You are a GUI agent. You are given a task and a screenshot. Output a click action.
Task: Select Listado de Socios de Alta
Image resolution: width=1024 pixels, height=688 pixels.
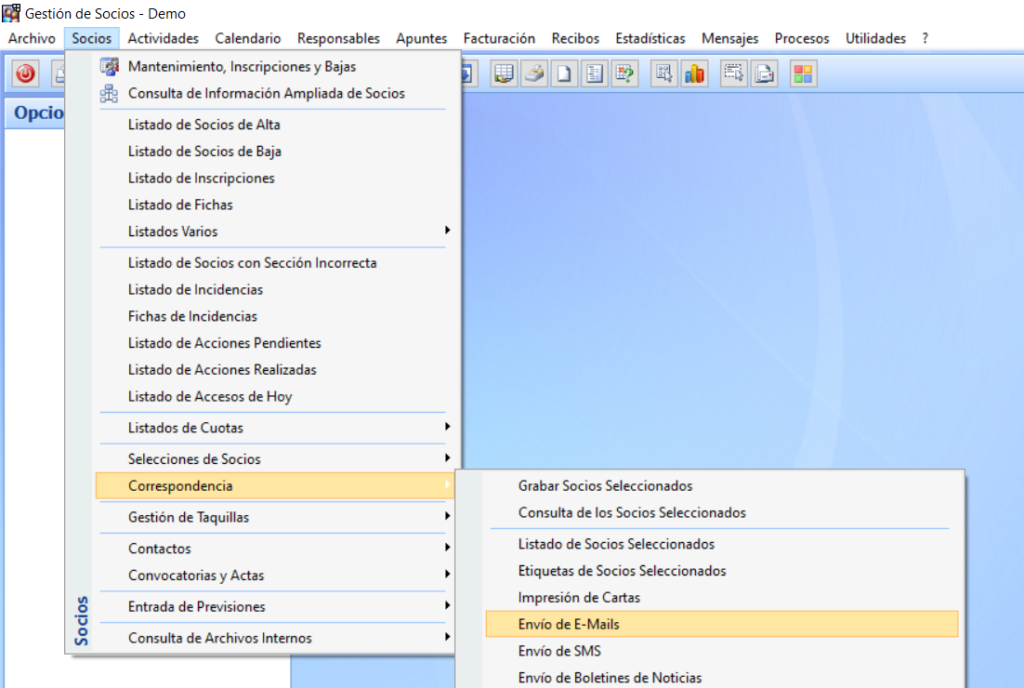(x=204, y=125)
